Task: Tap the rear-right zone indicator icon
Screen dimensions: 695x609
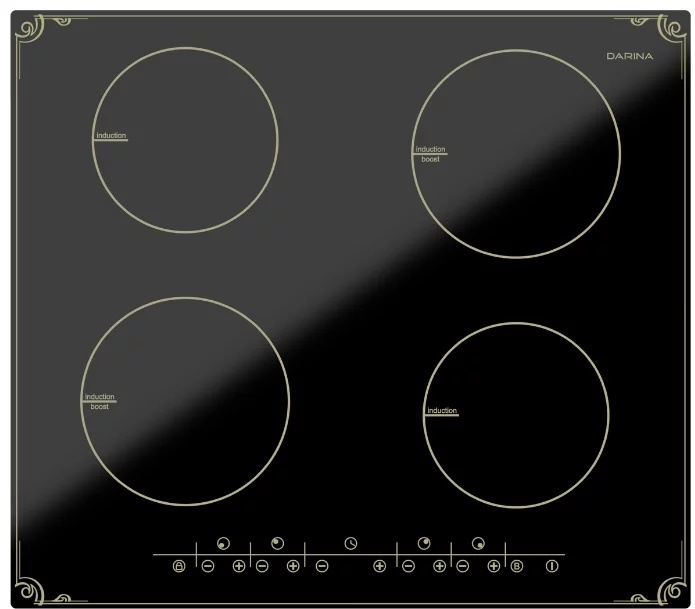Action: (424, 543)
